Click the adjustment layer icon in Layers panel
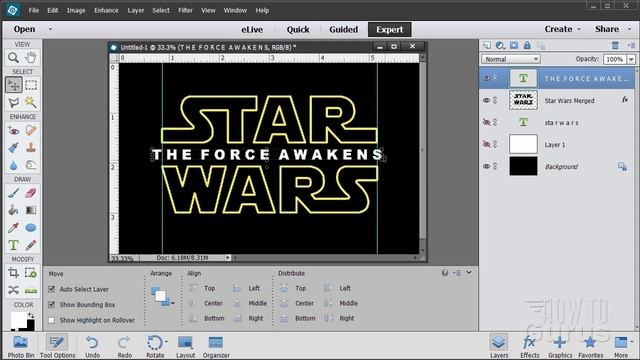 point(500,45)
